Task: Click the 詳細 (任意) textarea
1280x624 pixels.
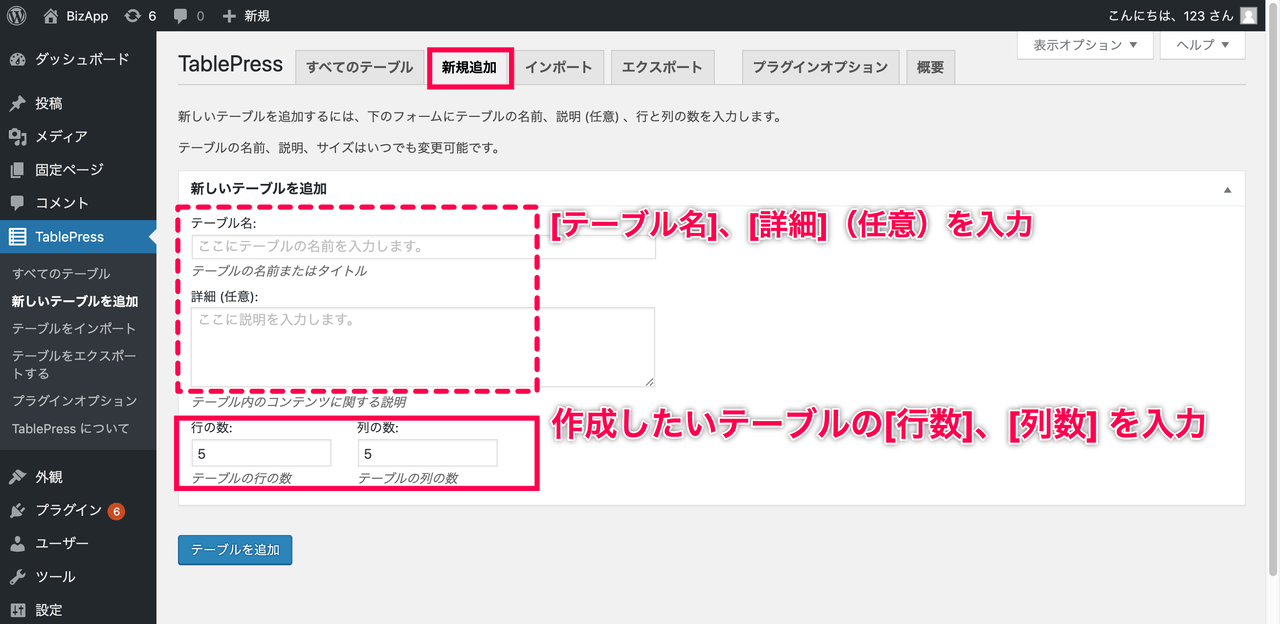Action: [x=423, y=347]
